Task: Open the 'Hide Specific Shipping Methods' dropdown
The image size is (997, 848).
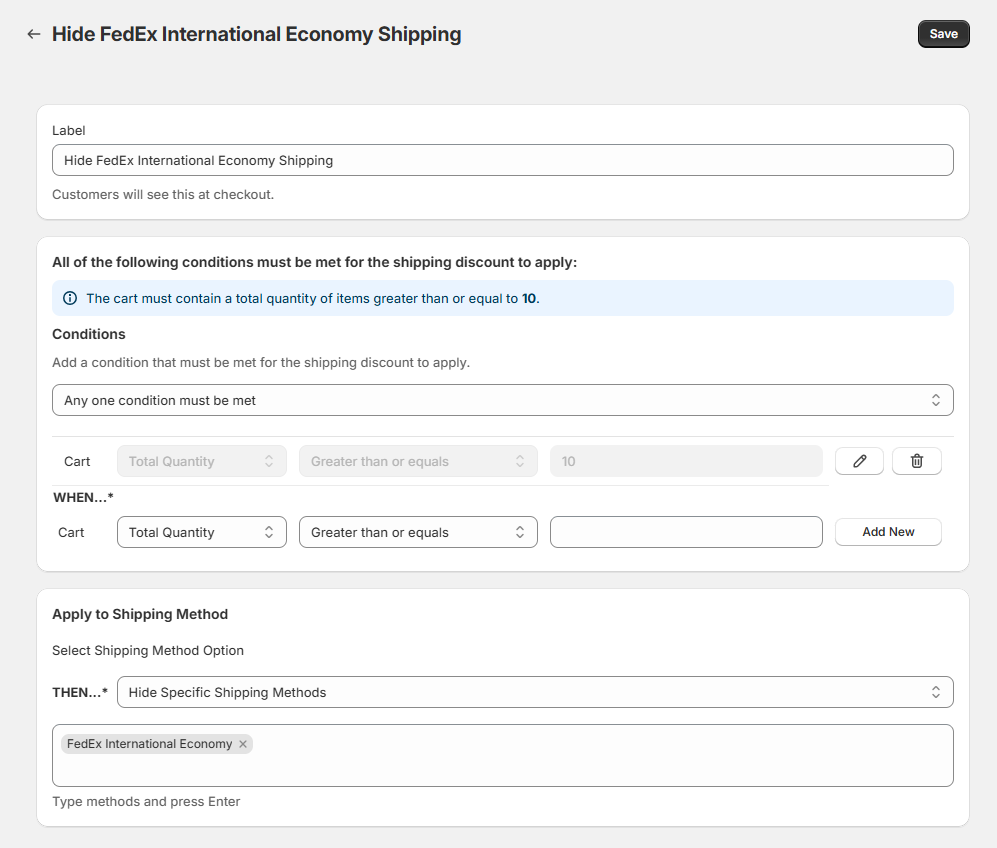Action: (x=534, y=692)
